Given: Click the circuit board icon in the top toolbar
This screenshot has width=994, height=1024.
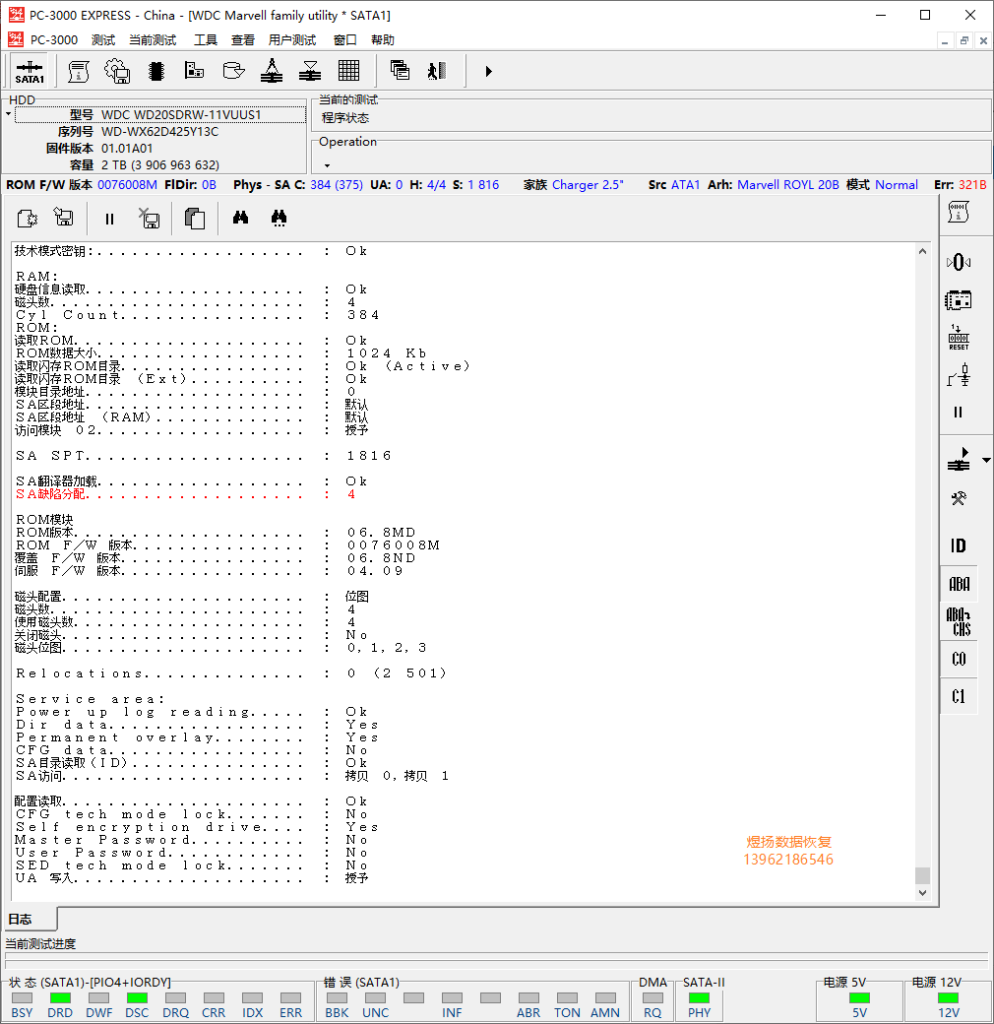Looking at the screenshot, I should pyautogui.click(x=194, y=71).
